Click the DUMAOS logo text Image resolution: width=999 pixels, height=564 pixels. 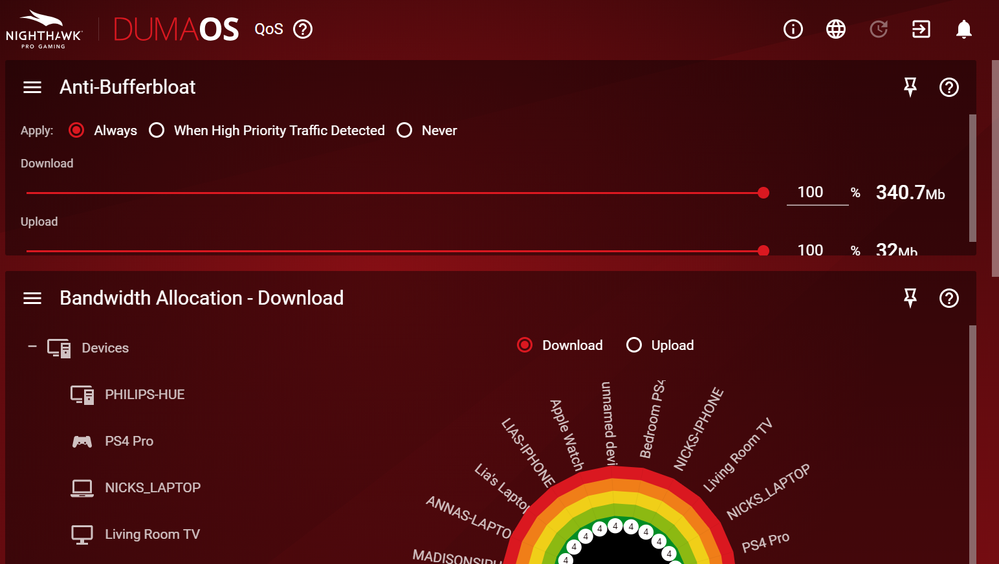click(176, 29)
